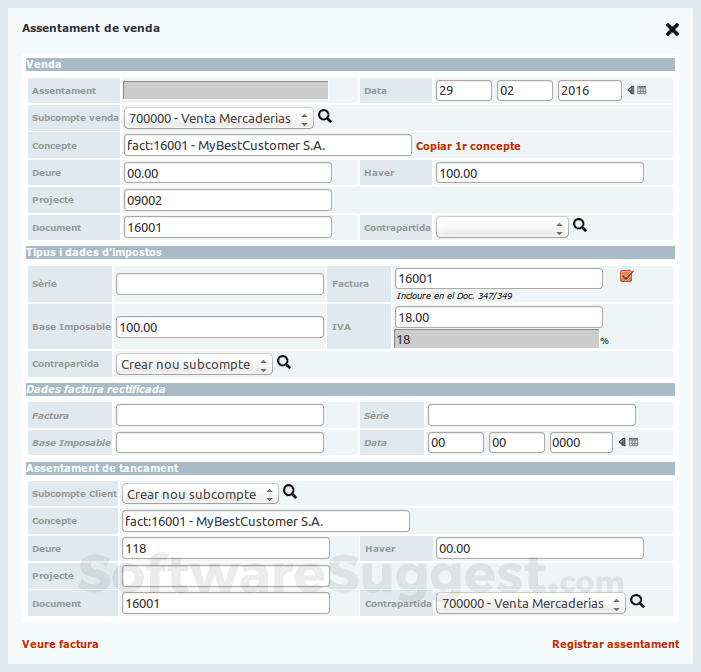The image size is (701, 672).
Task: Click the Venda Haver field 100.00
Action: [540, 173]
